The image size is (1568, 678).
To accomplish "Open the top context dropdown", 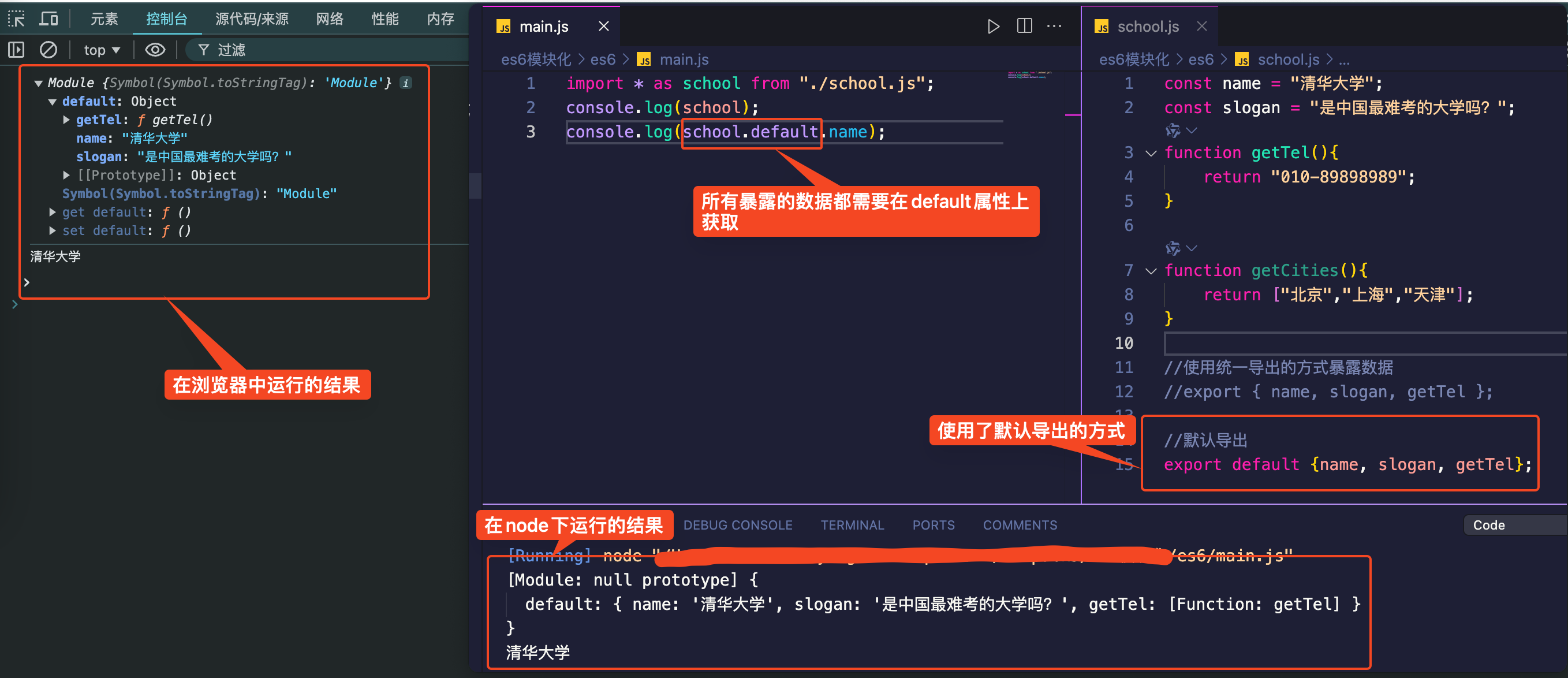I will 101,50.
